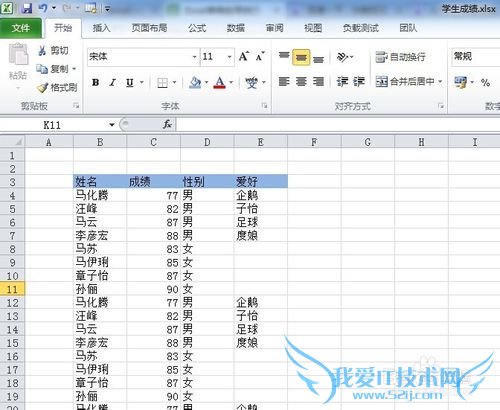Select the 姓名 header cell

[x=100, y=182]
